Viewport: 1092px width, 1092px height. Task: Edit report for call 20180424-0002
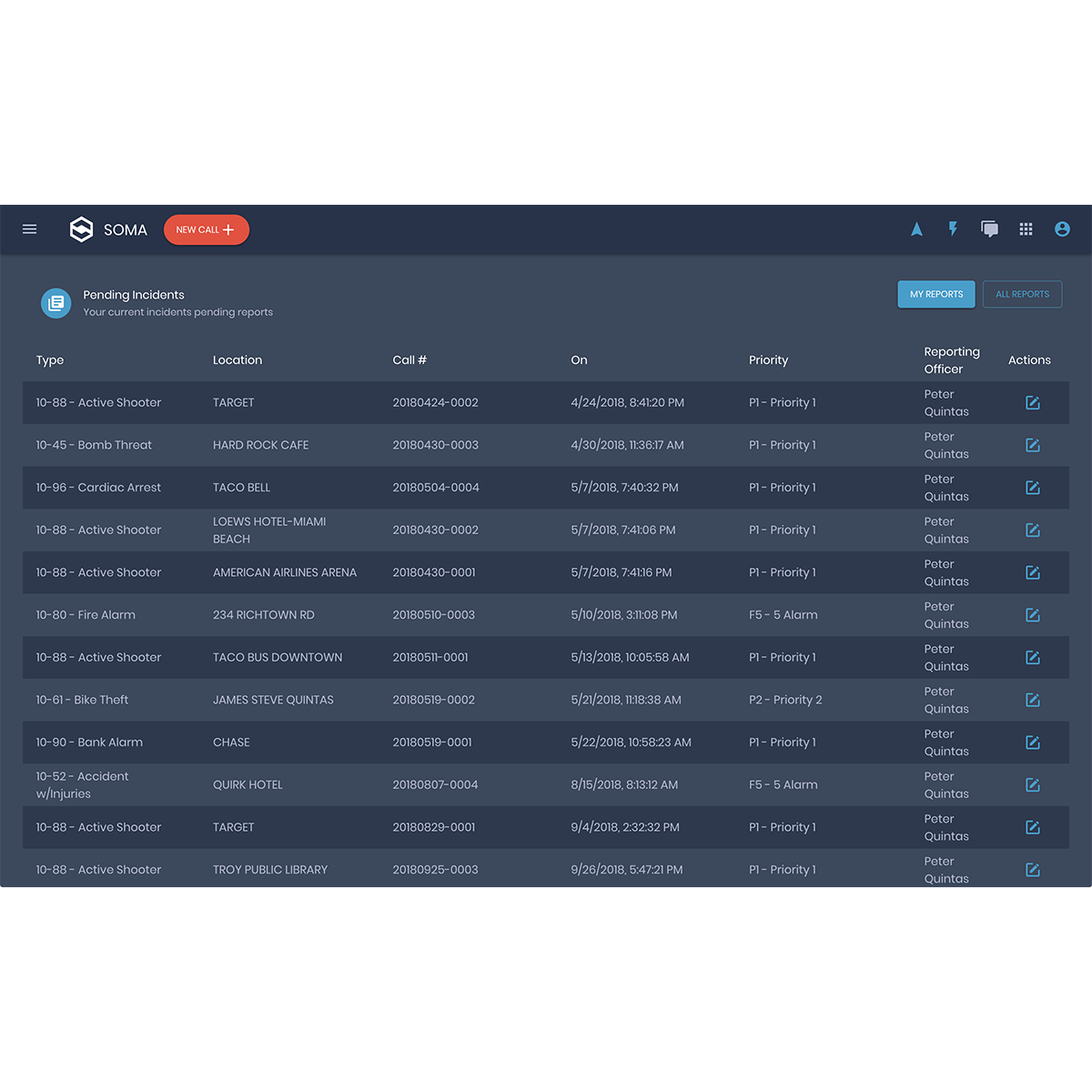[x=1033, y=402]
